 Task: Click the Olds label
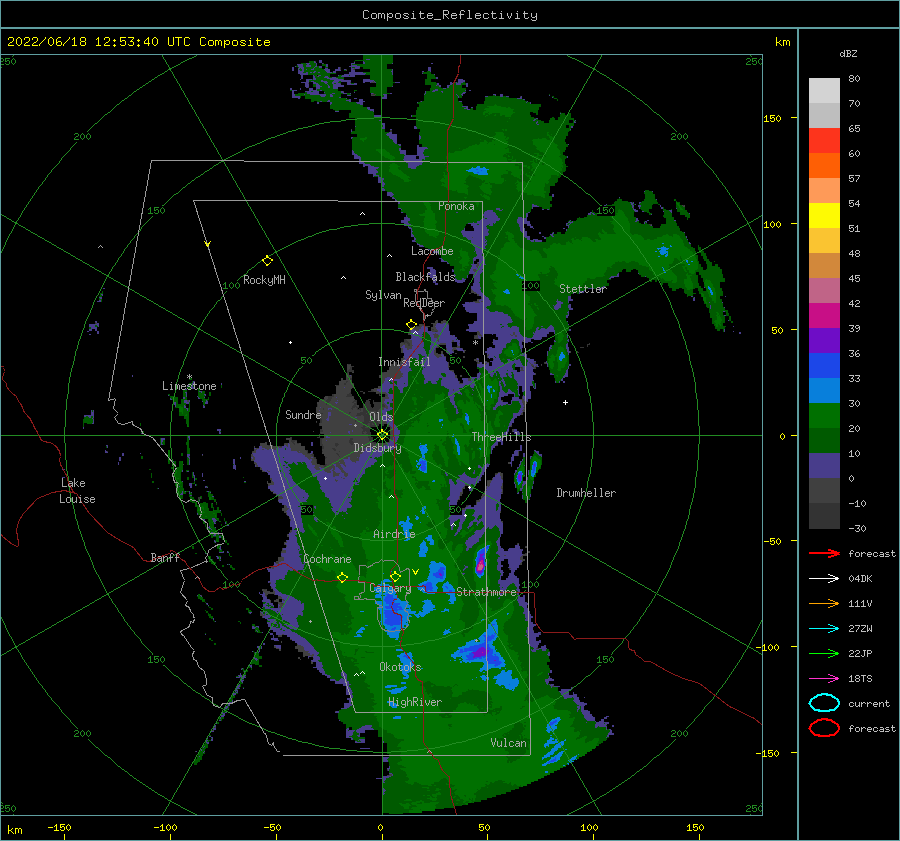tap(381, 417)
